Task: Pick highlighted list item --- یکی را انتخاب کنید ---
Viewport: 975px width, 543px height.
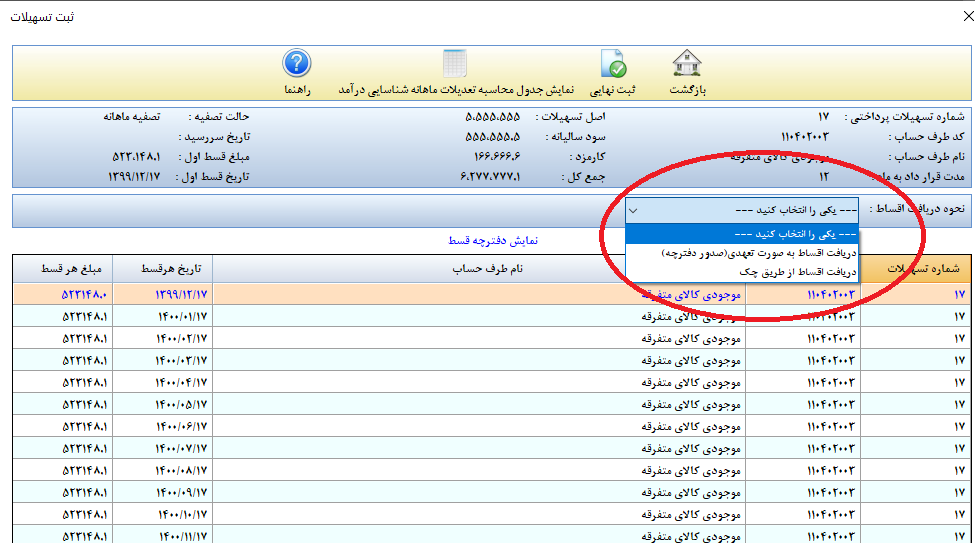Action: pyautogui.click(x=742, y=234)
